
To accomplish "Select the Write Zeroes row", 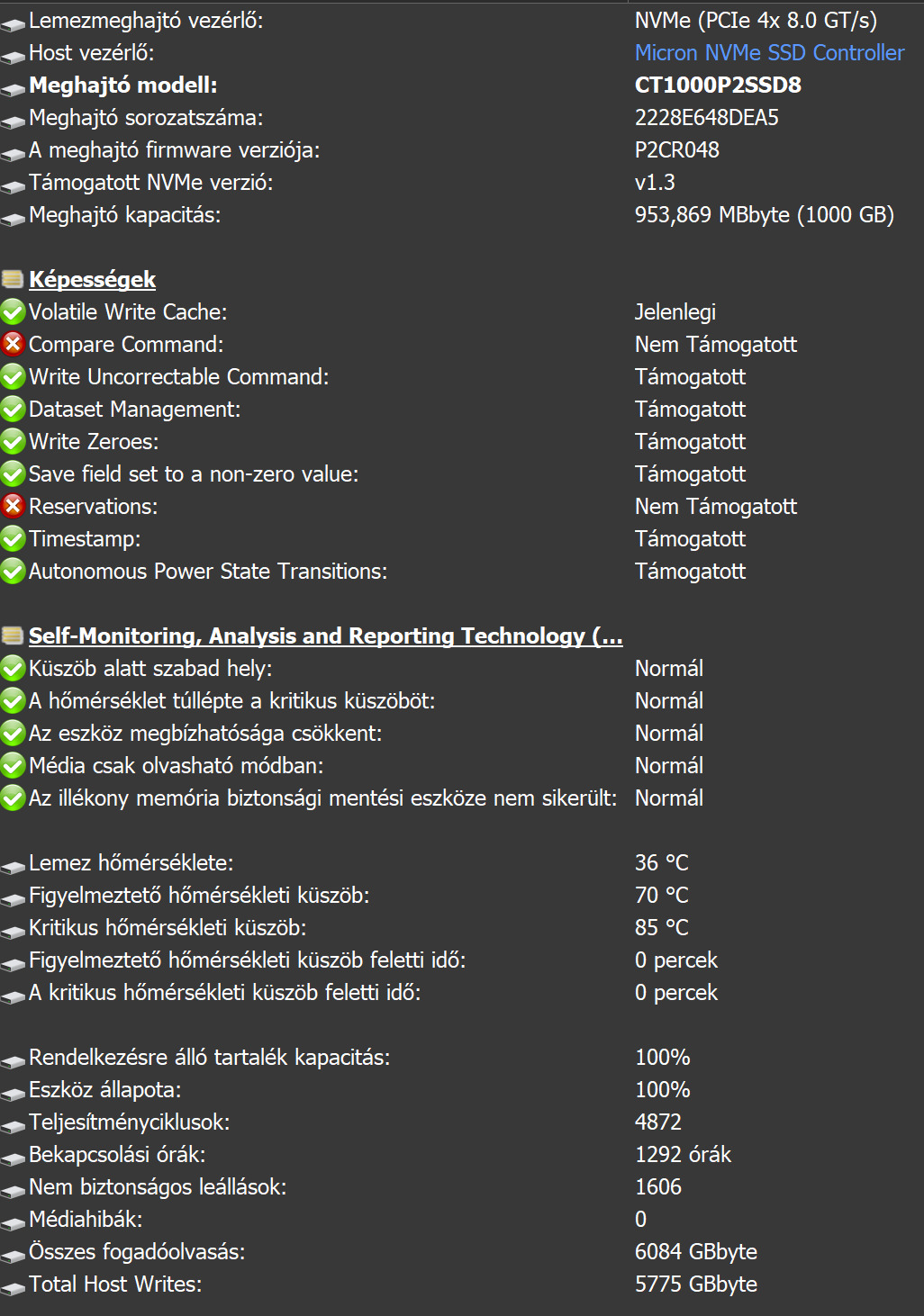I will point(94,442).
